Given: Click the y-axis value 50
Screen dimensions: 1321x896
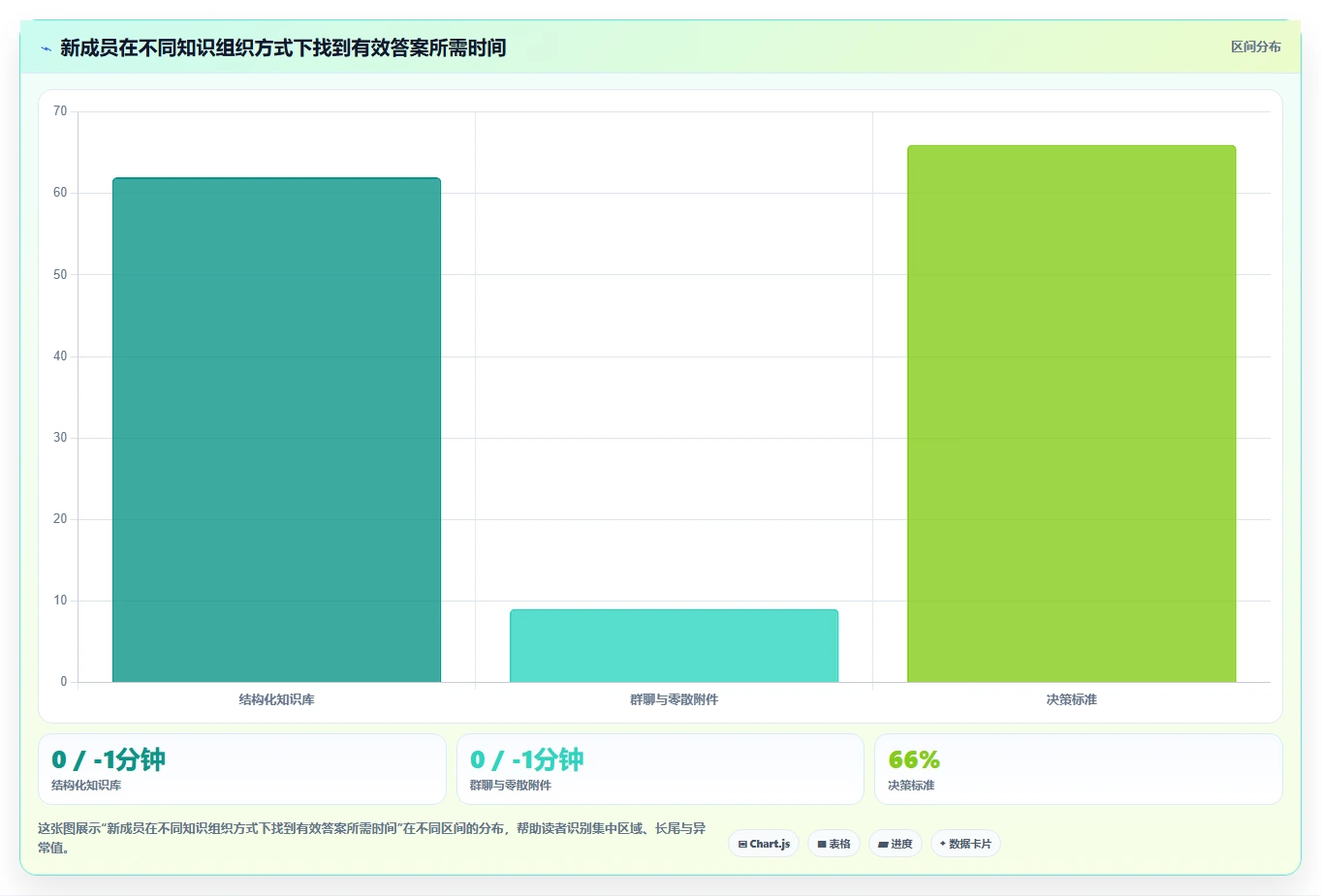Looking at the screenshot, I should point(60,275).
